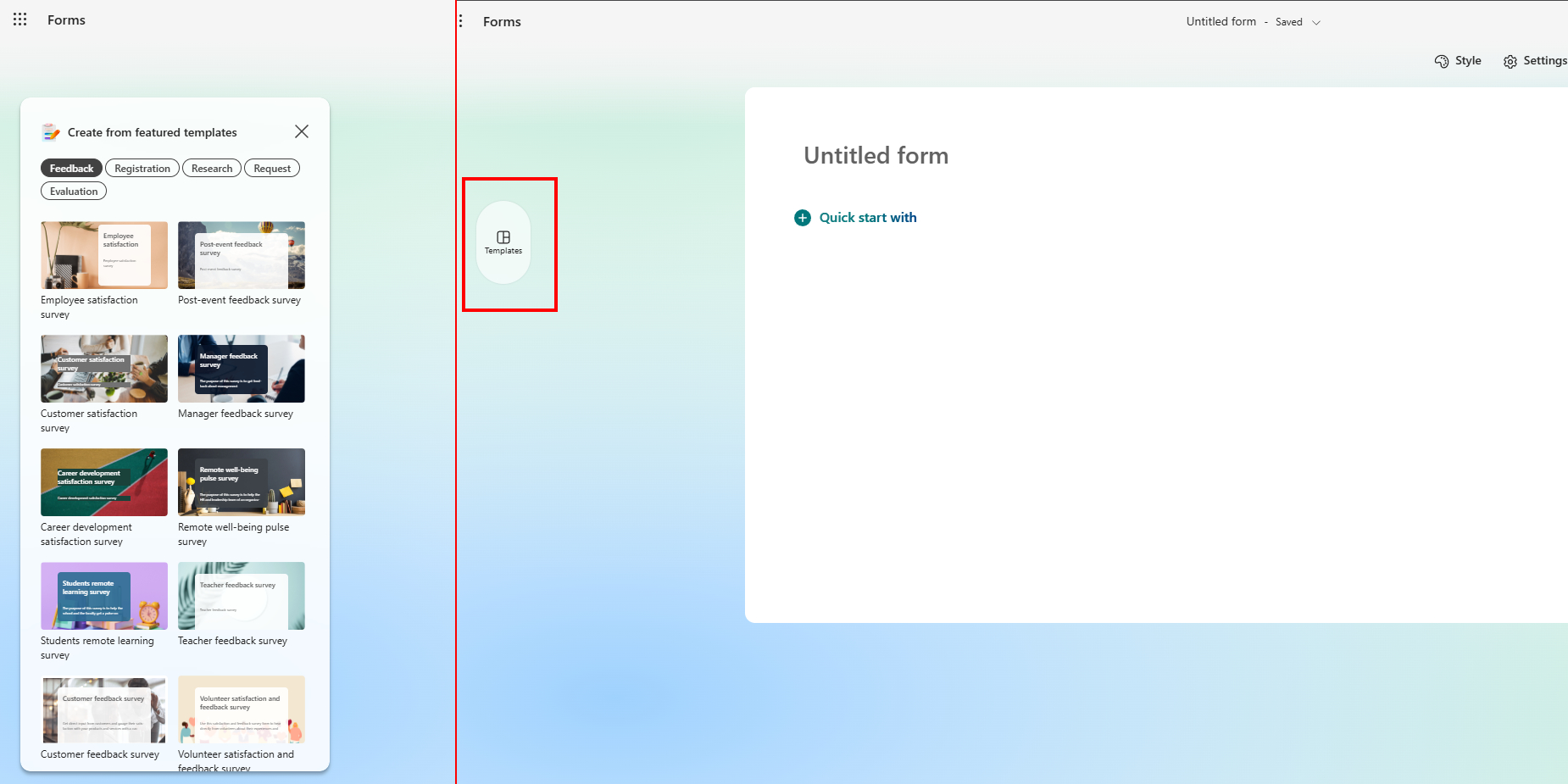Select the Evaluation category chip
1568x784 pixels.
74,192
